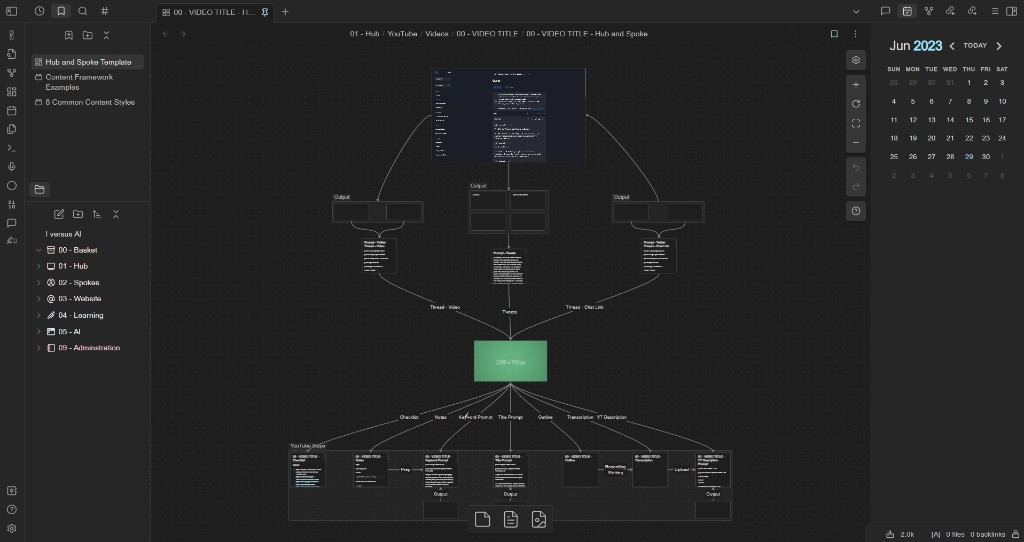
Task: Open canvas help button
Action: click(x=856, y=211)
